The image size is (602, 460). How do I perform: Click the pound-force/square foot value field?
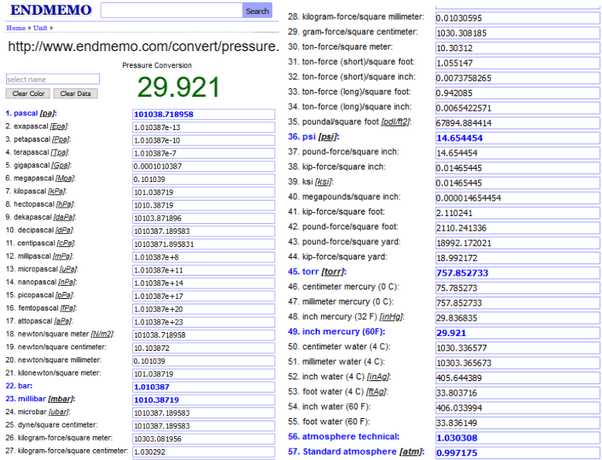click(518, 228)
